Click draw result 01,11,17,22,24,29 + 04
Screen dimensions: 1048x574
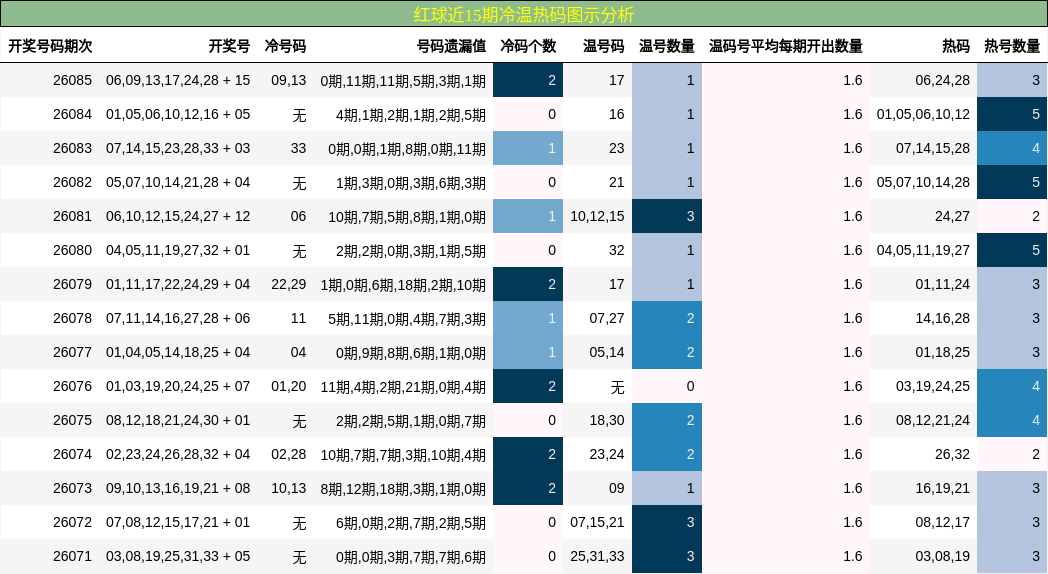click(178, 284)
